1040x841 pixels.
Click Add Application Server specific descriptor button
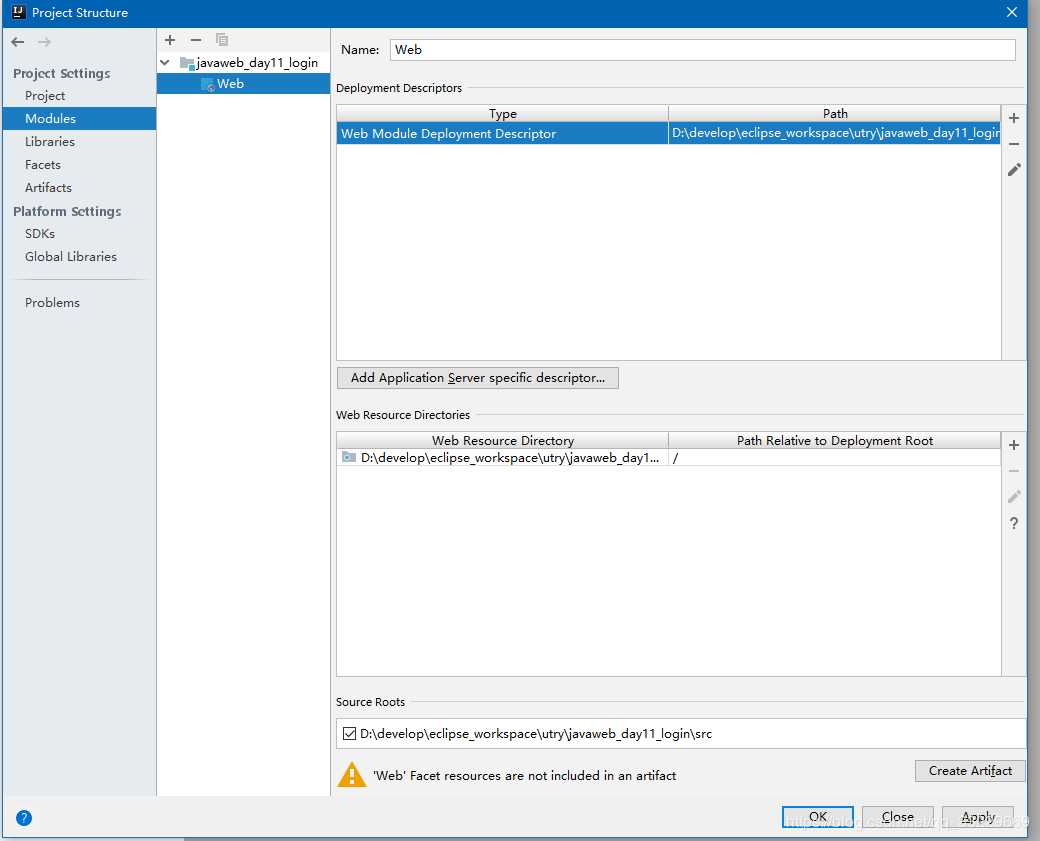pyautogui.click(x=478, y=378)
